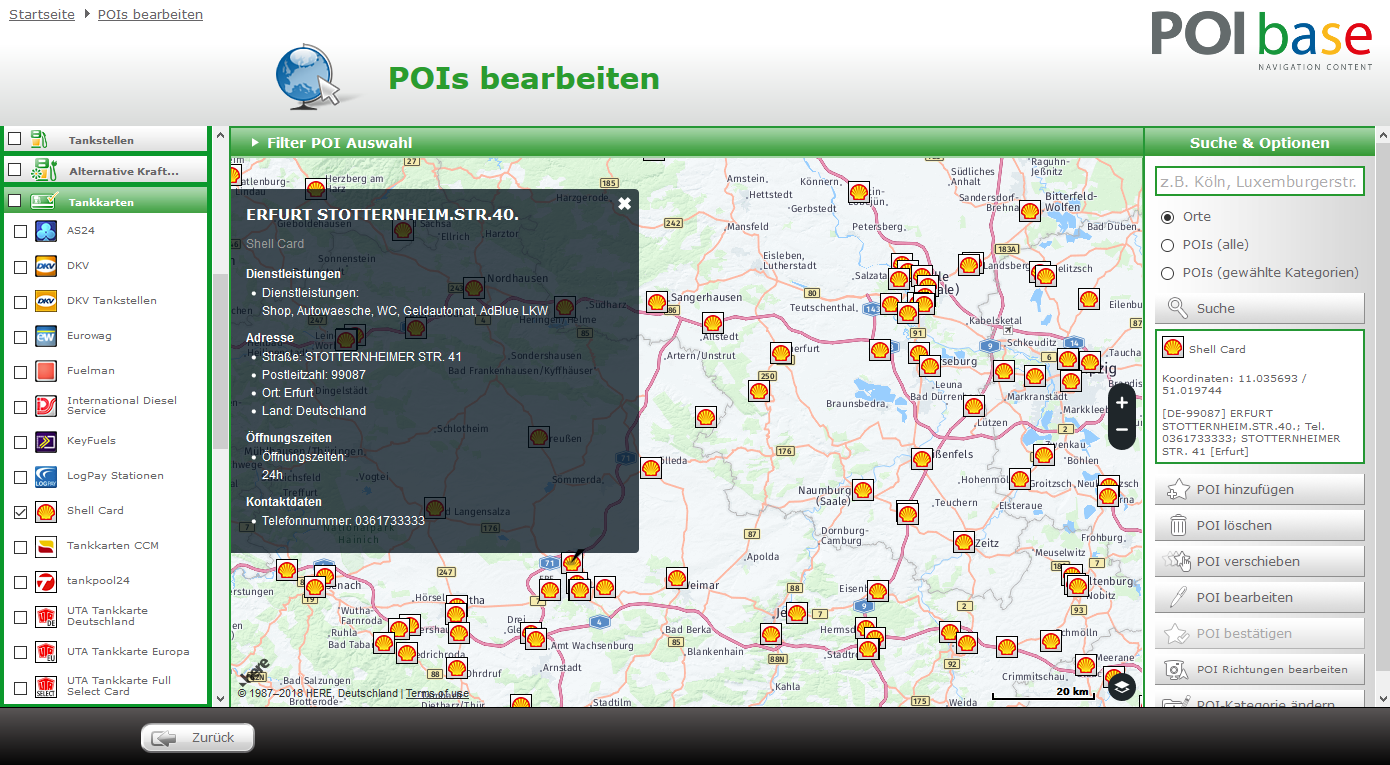The width and height of the screenshot is (1390, 765).
Task: Click the POI base logo
Action: [x=1261, y=40]
